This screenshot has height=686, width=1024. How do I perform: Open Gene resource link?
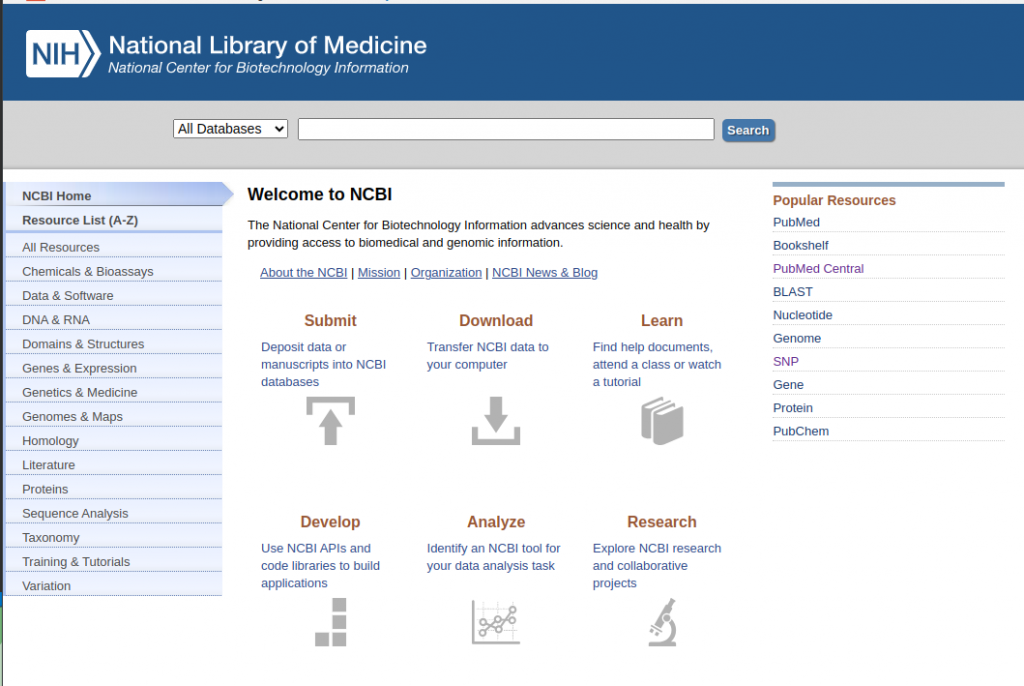(x=788, y=384)
